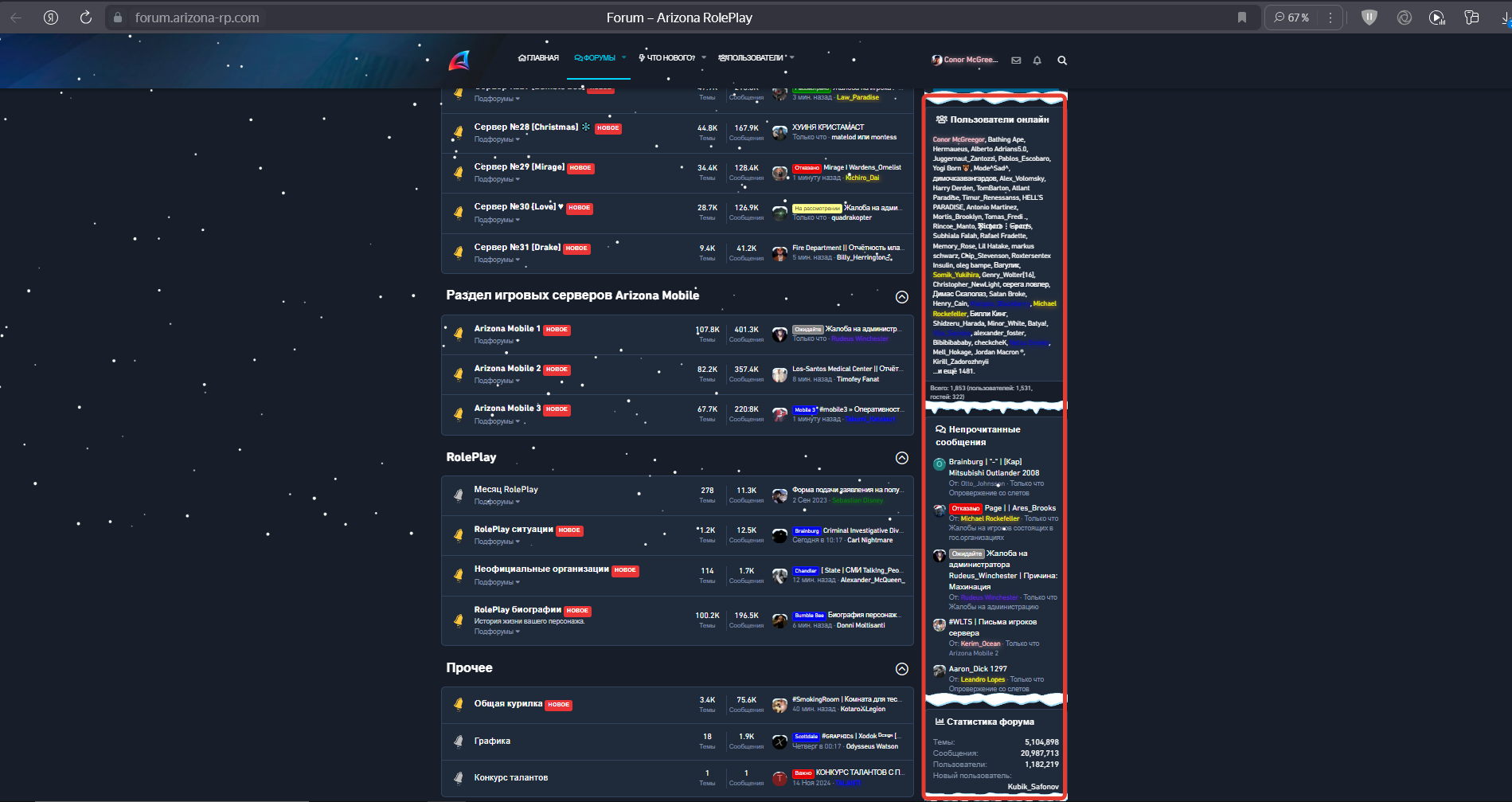Open the Конкурс талантов forum

click(x=511, y=777)
